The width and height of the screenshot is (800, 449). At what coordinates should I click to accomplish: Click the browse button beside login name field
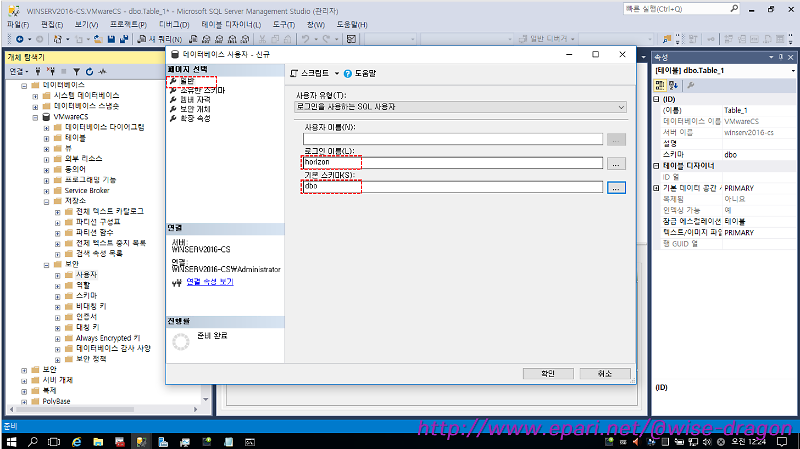[x=616, y=164]
